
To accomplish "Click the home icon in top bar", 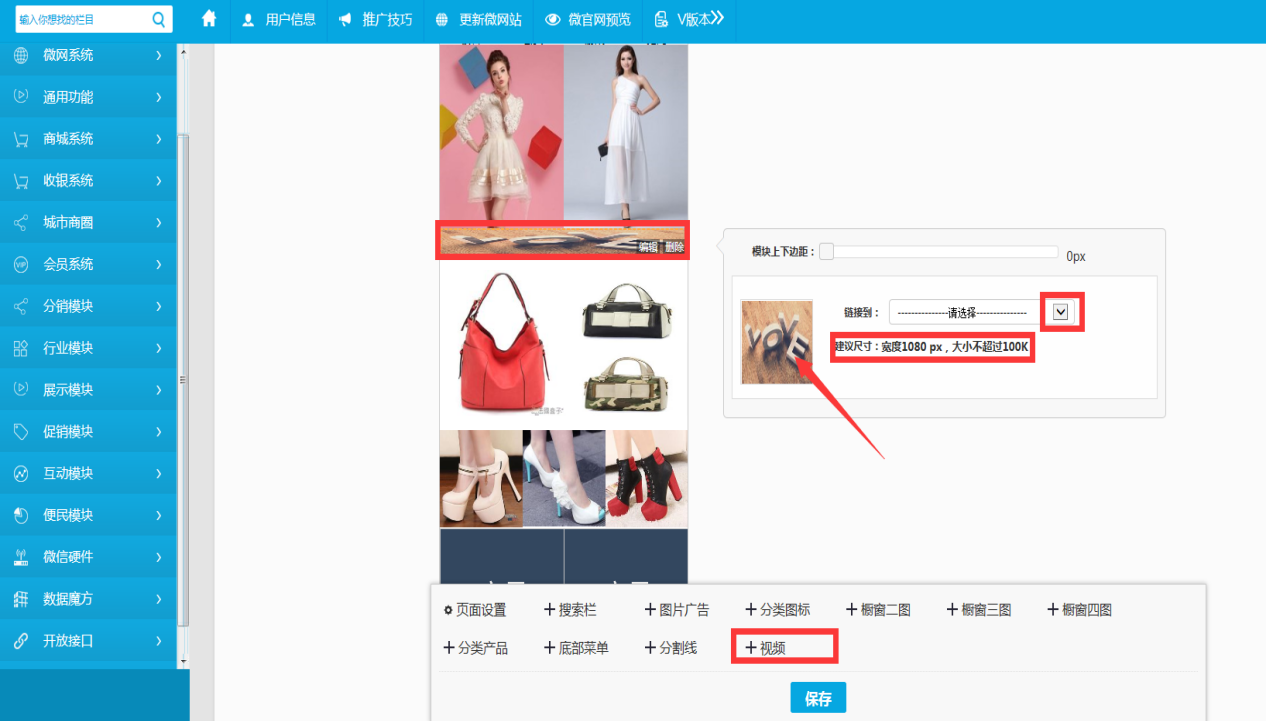I will click(x=209, y=19).
